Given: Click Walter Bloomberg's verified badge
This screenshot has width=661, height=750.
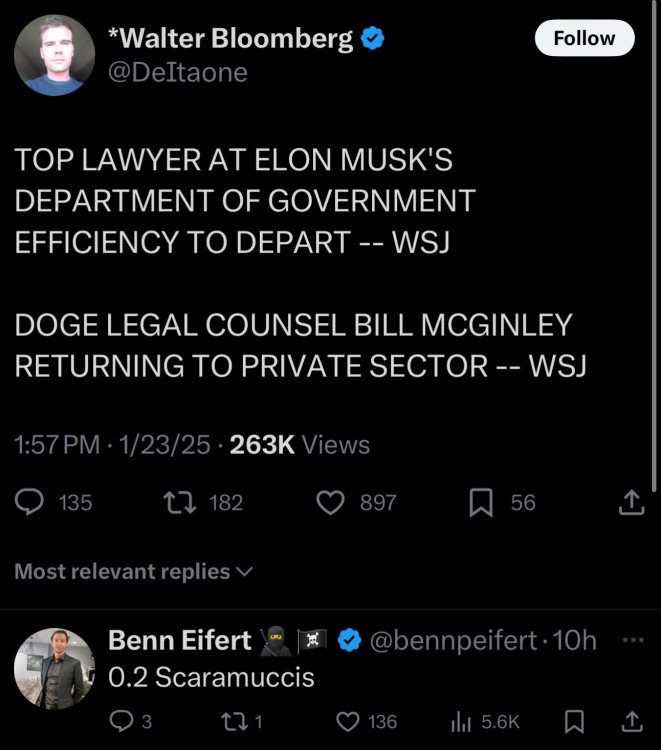Looking at the screenshot, I should [x=374, y=39].
